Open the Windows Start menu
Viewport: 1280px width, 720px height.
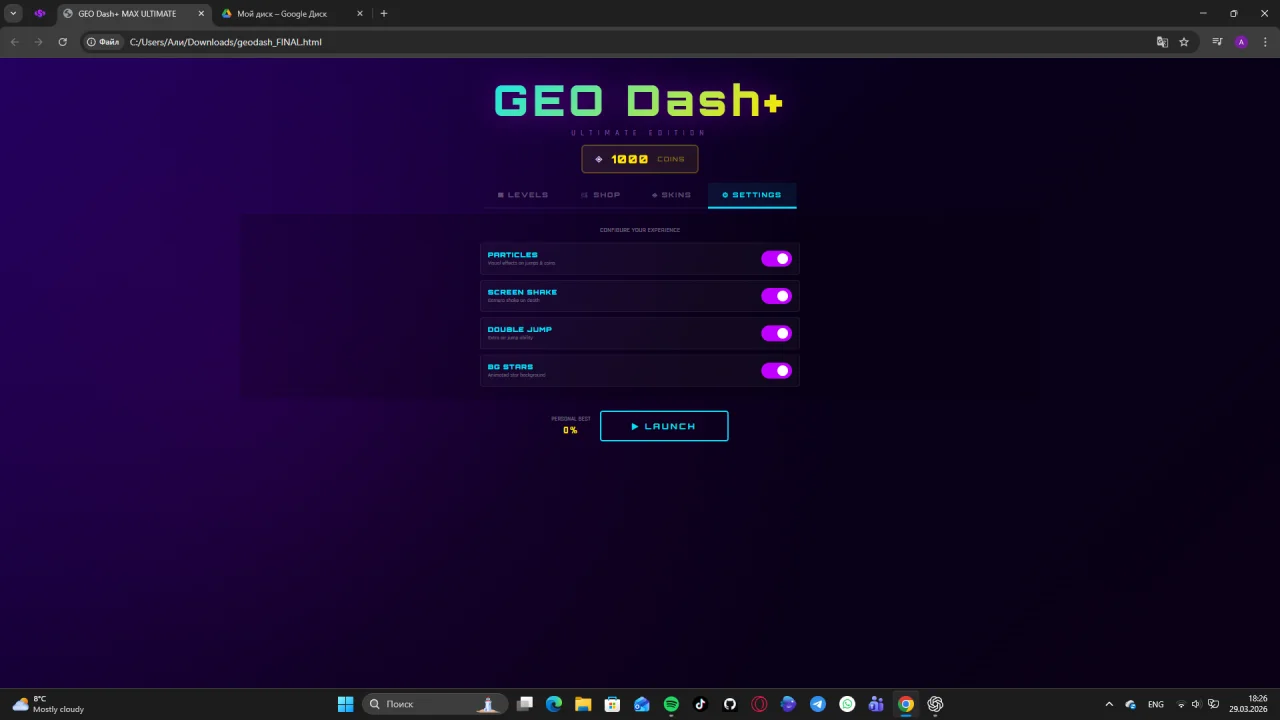345,704
